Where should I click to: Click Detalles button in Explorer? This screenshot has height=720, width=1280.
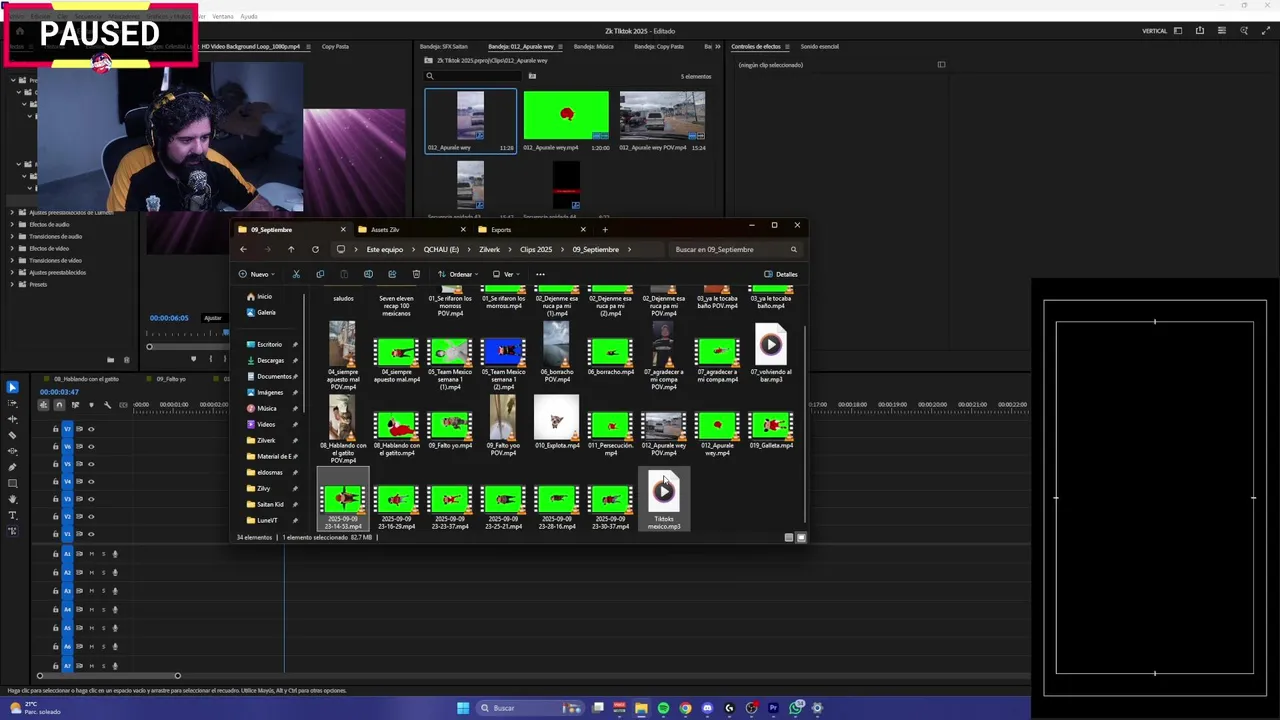tap(781, 274)
